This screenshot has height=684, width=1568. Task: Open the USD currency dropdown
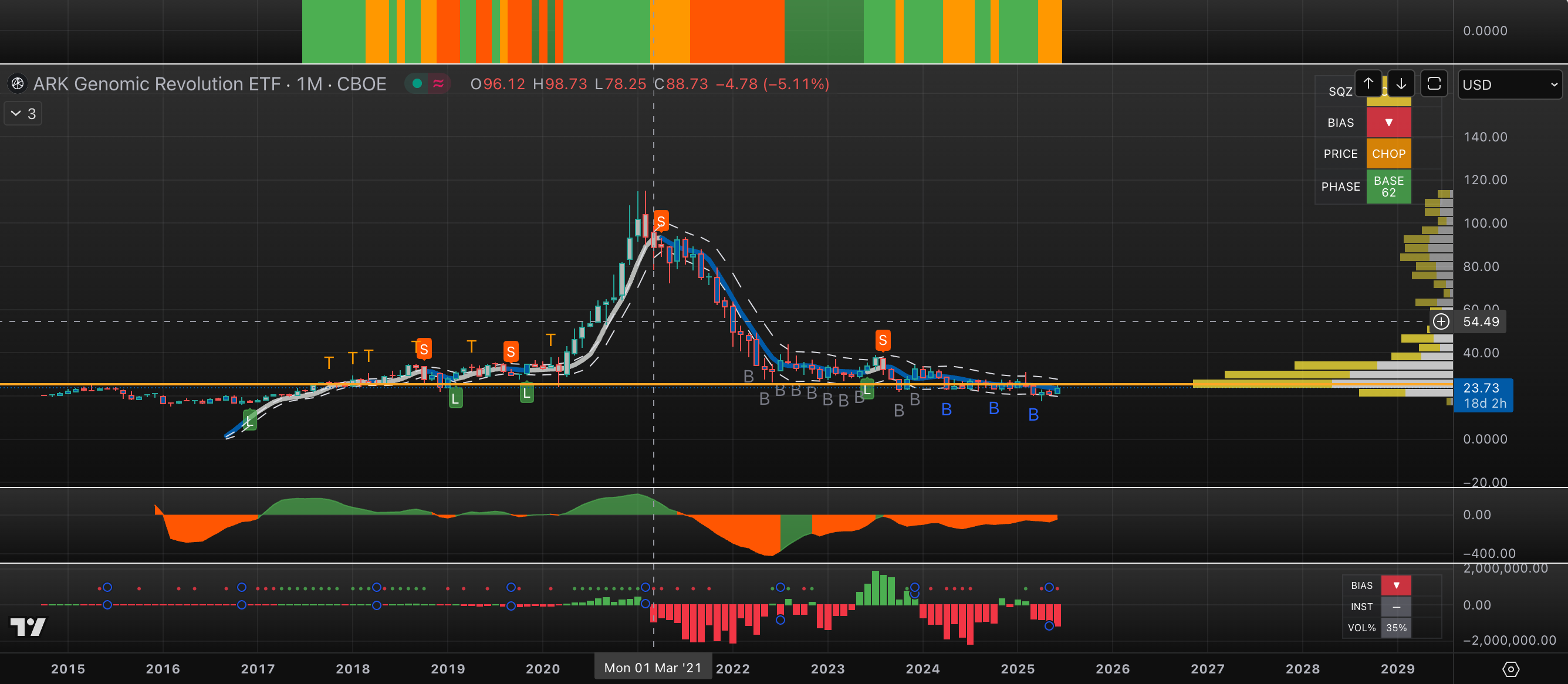click(x=1509, y=84)
